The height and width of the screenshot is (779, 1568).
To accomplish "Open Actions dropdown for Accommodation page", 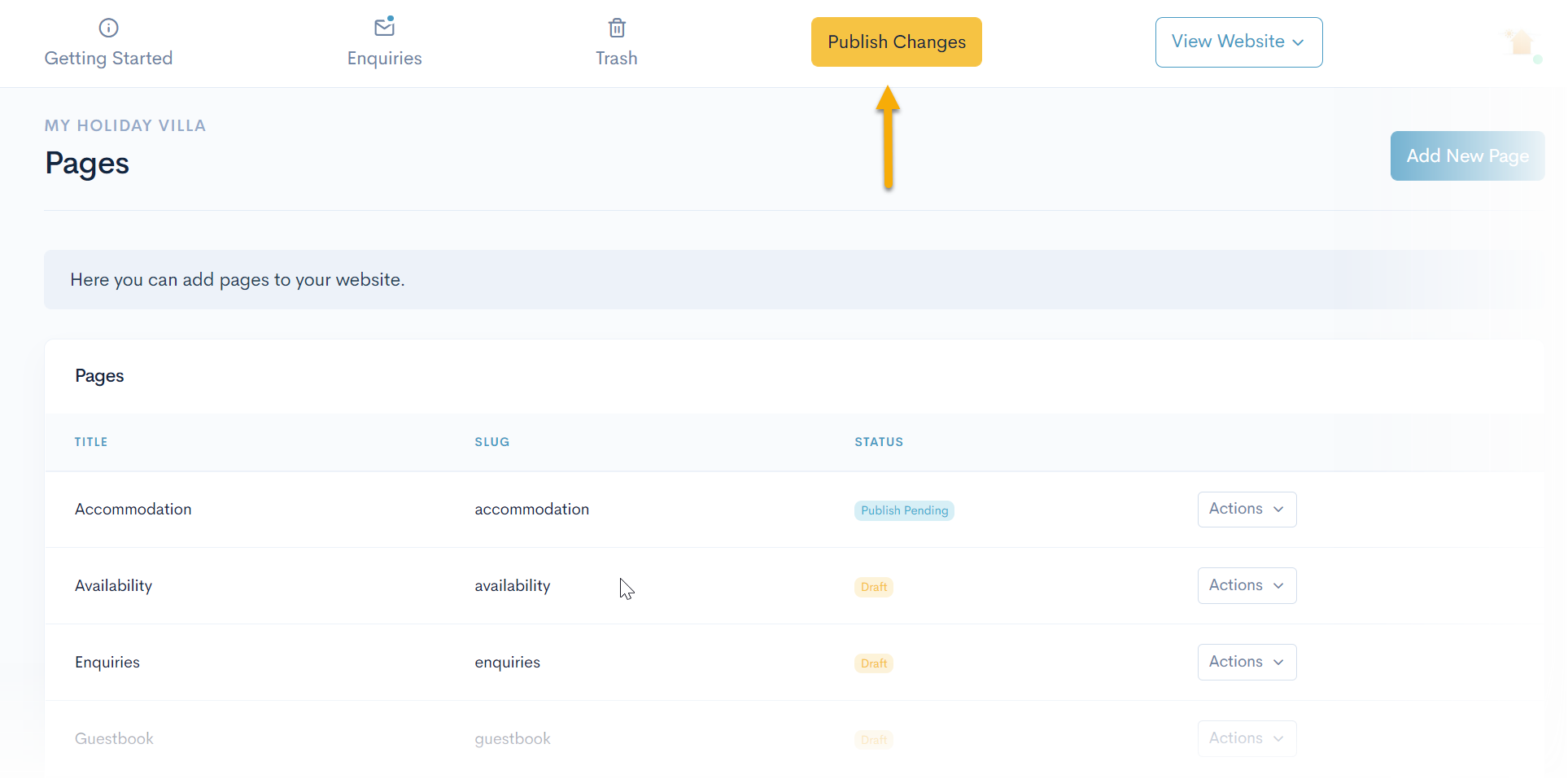I will (x=1246, y=510).
